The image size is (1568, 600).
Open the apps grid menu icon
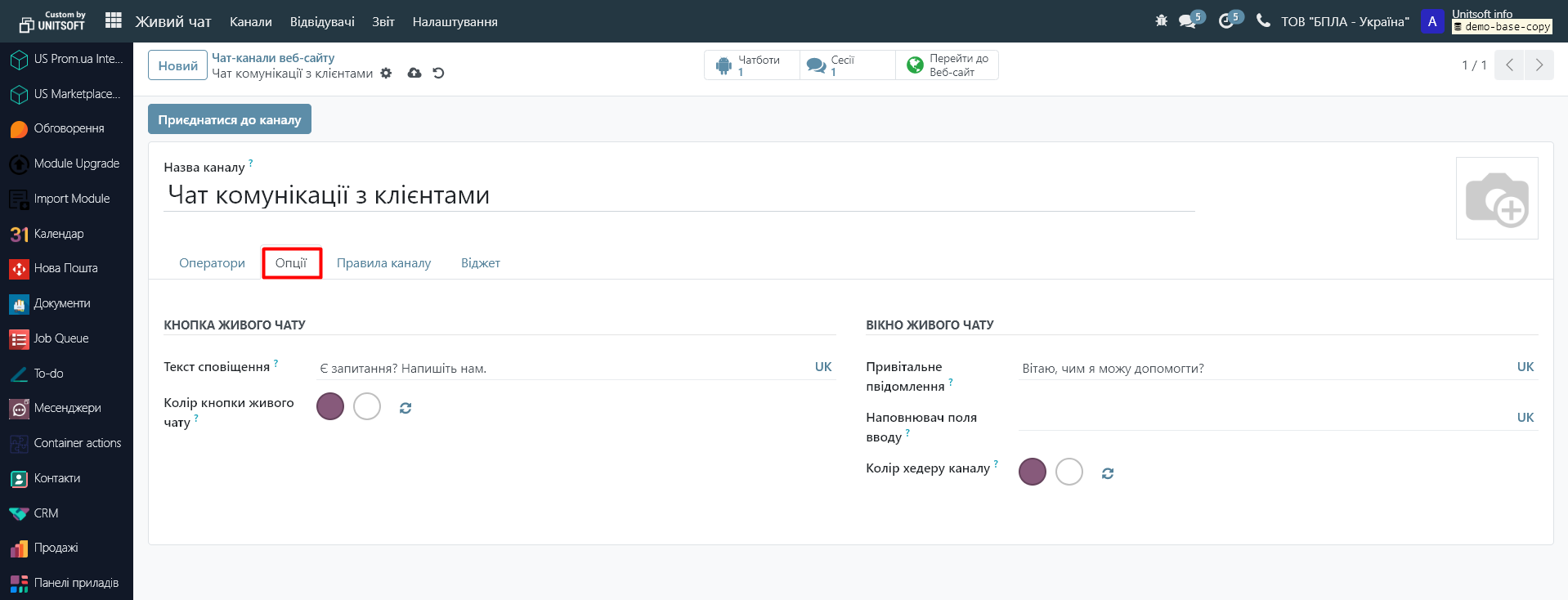[x=114, y=20]
